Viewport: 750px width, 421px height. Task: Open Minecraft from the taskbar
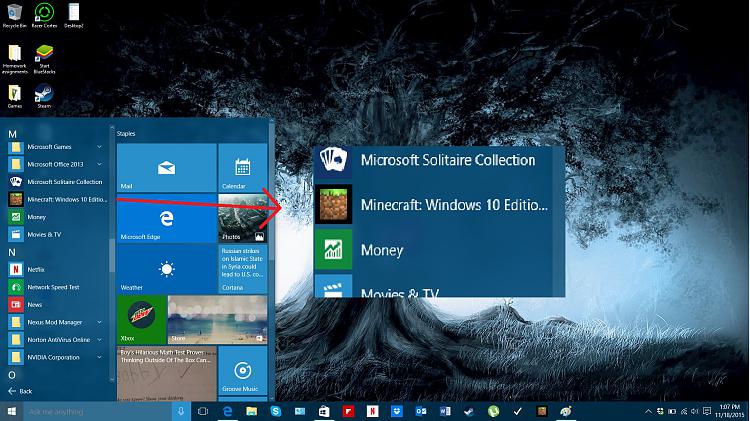pos(541,411)
